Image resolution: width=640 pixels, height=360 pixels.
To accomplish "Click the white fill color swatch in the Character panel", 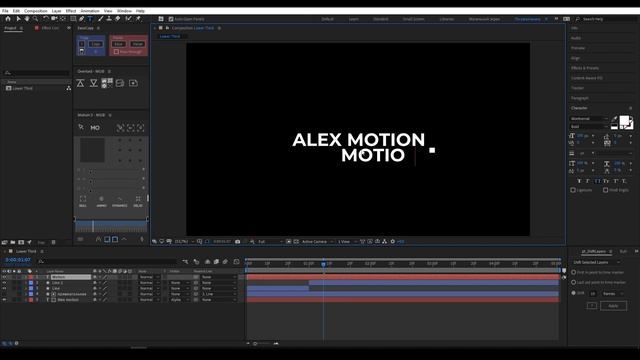I will tap(624, 121).
